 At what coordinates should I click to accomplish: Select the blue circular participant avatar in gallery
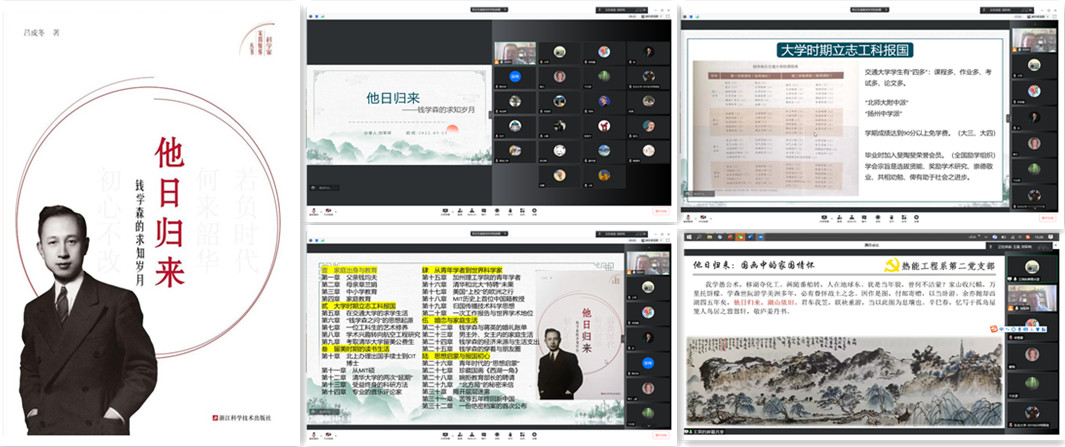click(x=516, y=75)
